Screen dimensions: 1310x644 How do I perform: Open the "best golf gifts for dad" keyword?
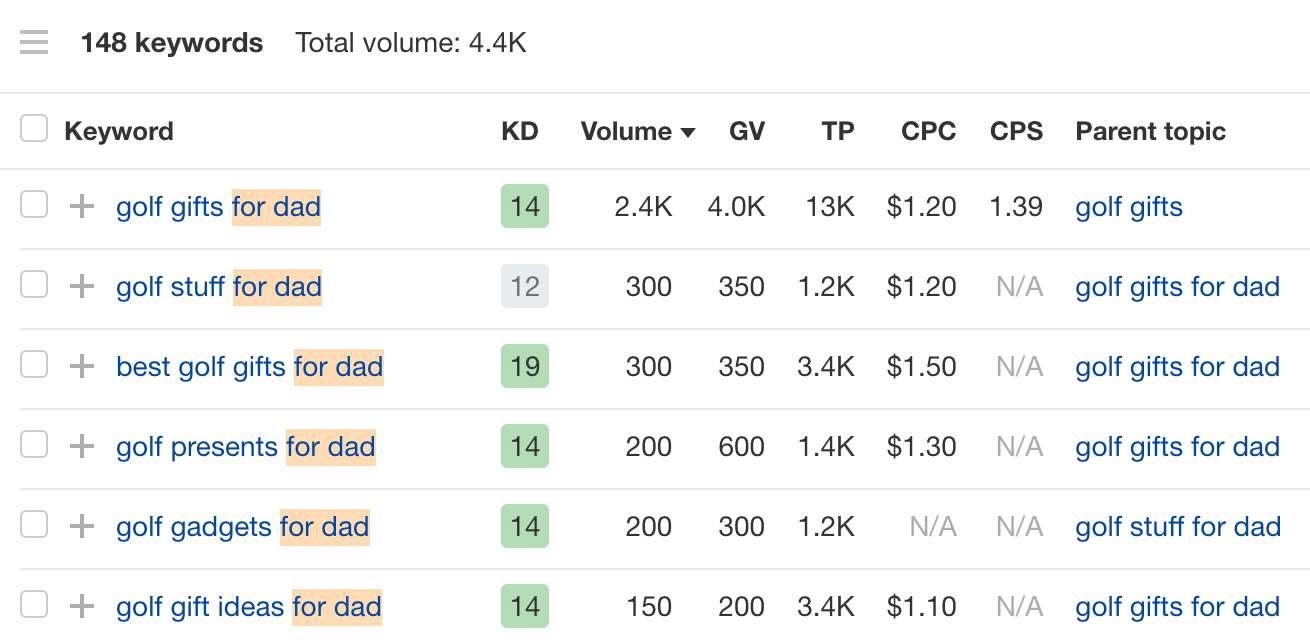[249, 366]
